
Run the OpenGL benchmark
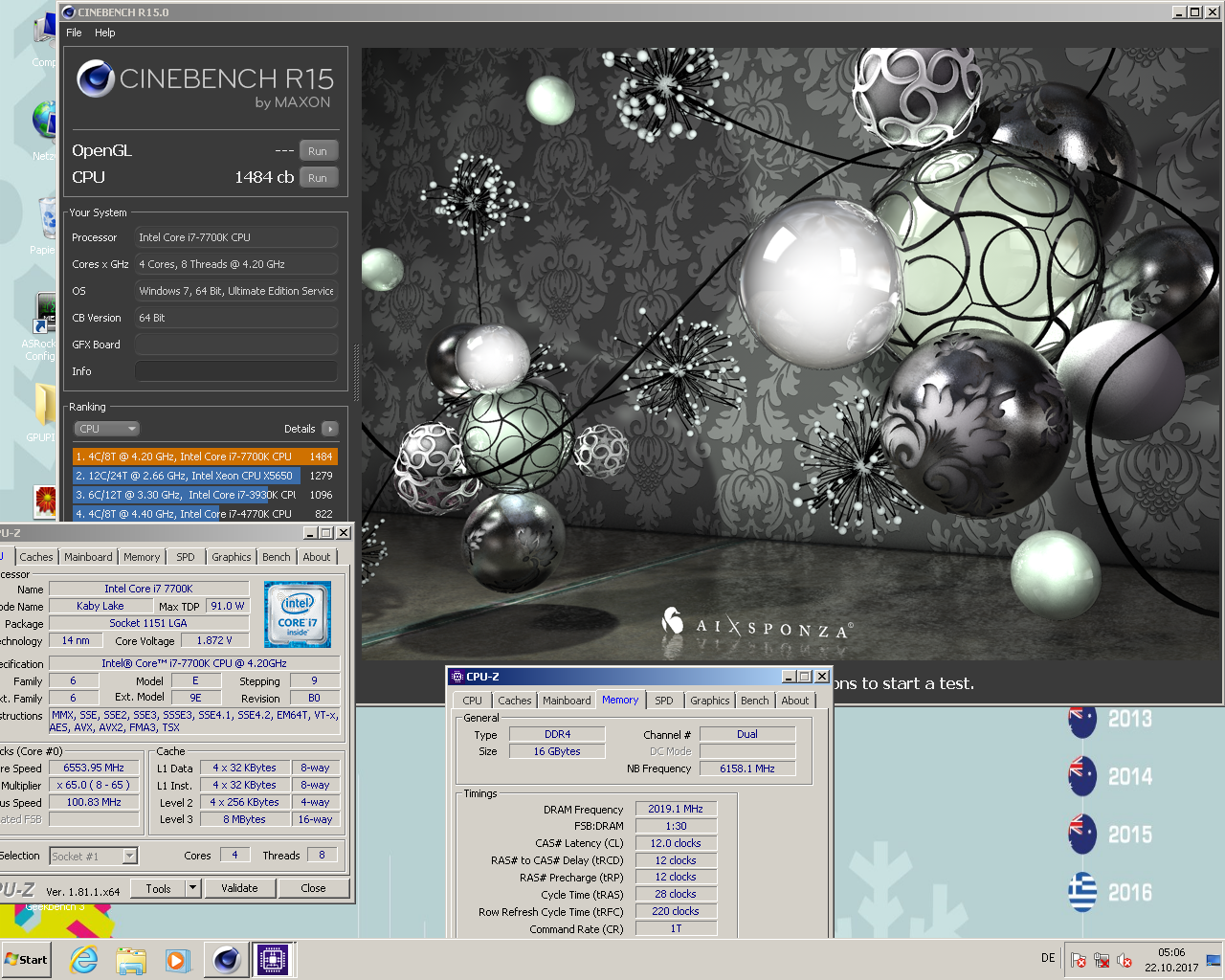click(318, 151)
